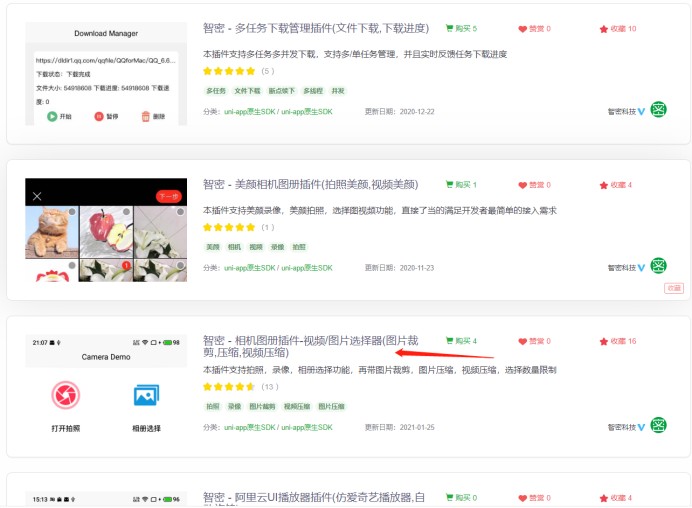Click the 购买 4 count
Image resolution: width=692 pixels, height=508 pixels.
coord(466,341)
